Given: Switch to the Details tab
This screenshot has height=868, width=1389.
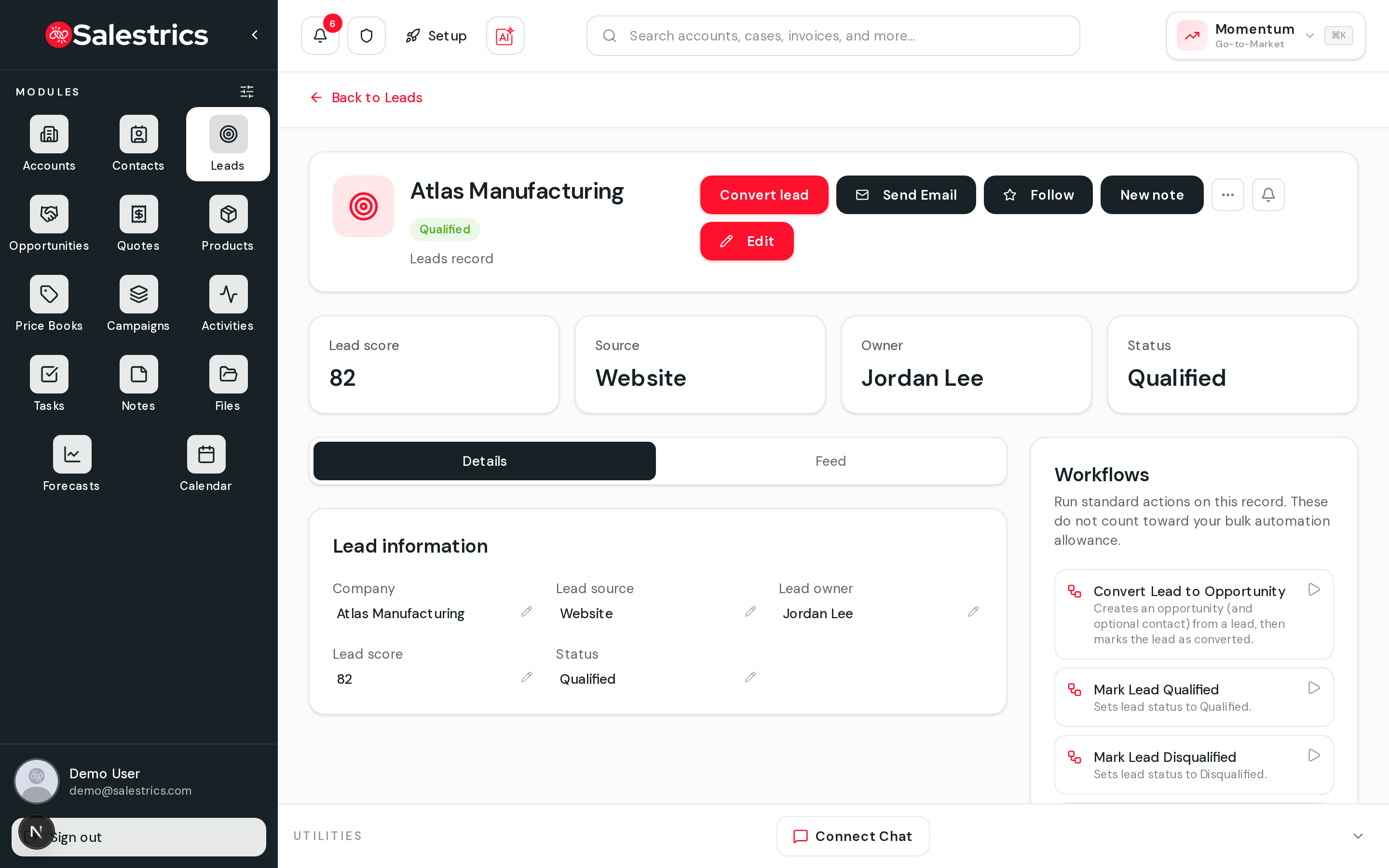Looking at the screenshot, I should tap(484, 461).
